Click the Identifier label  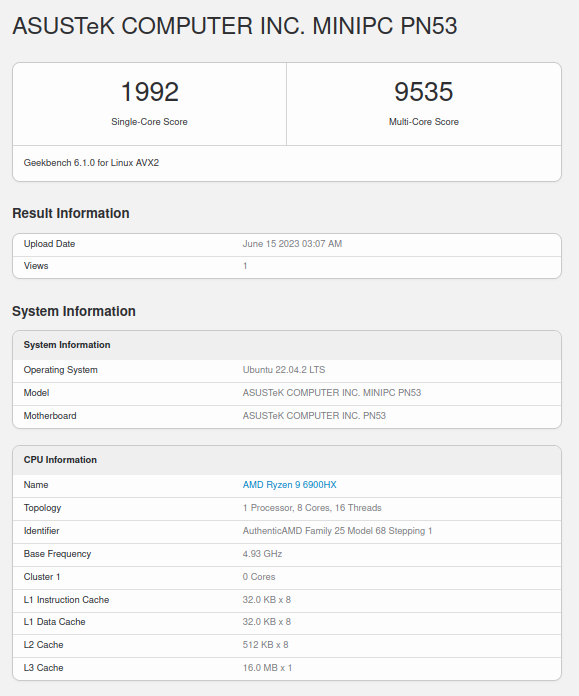[x=41, y=531]
